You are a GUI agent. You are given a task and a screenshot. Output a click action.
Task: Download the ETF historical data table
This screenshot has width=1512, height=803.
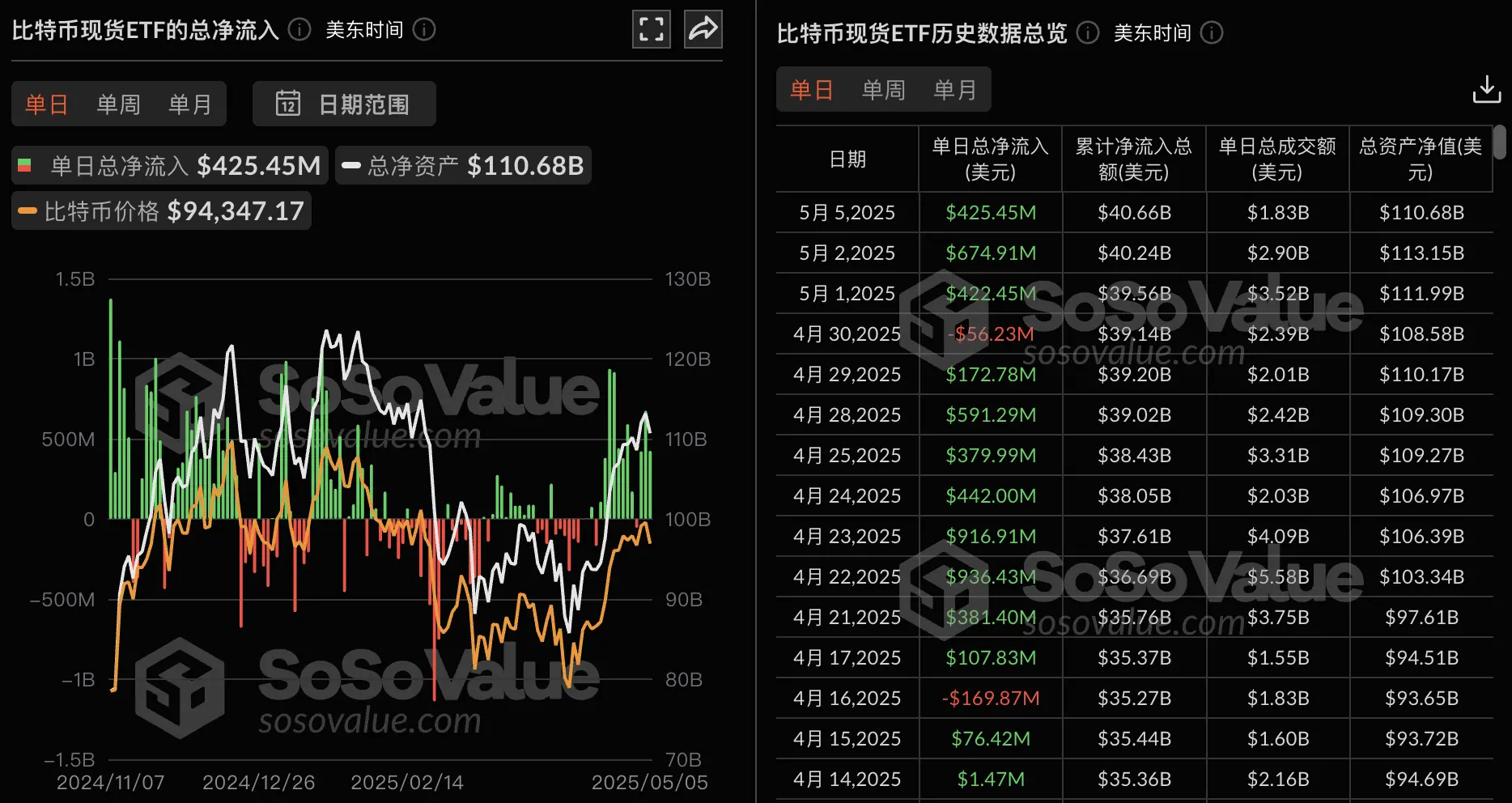pyautogui.click(x=1486, y=89)
